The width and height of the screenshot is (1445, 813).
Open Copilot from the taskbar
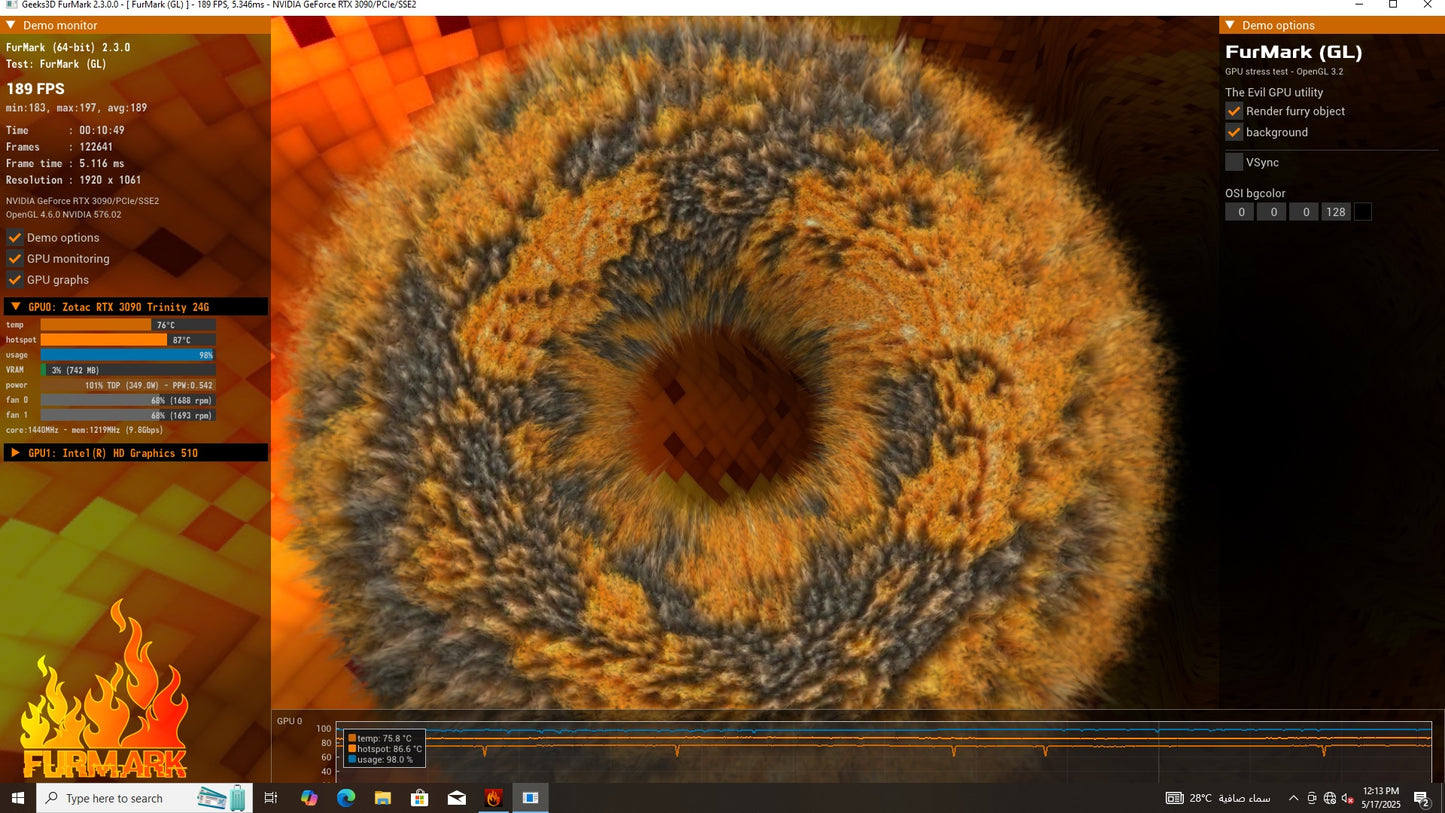(309, 798)
